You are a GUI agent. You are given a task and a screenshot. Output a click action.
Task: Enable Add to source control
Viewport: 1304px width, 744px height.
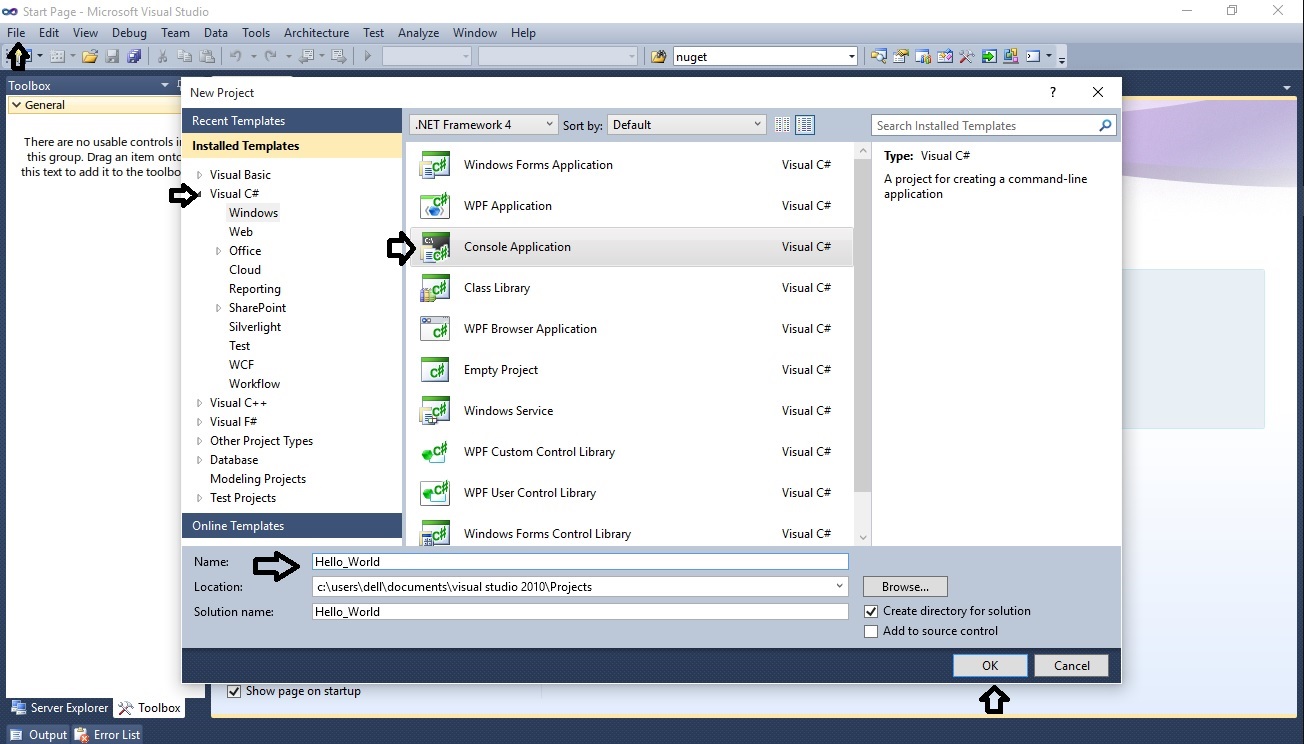[x=871, y=631]
